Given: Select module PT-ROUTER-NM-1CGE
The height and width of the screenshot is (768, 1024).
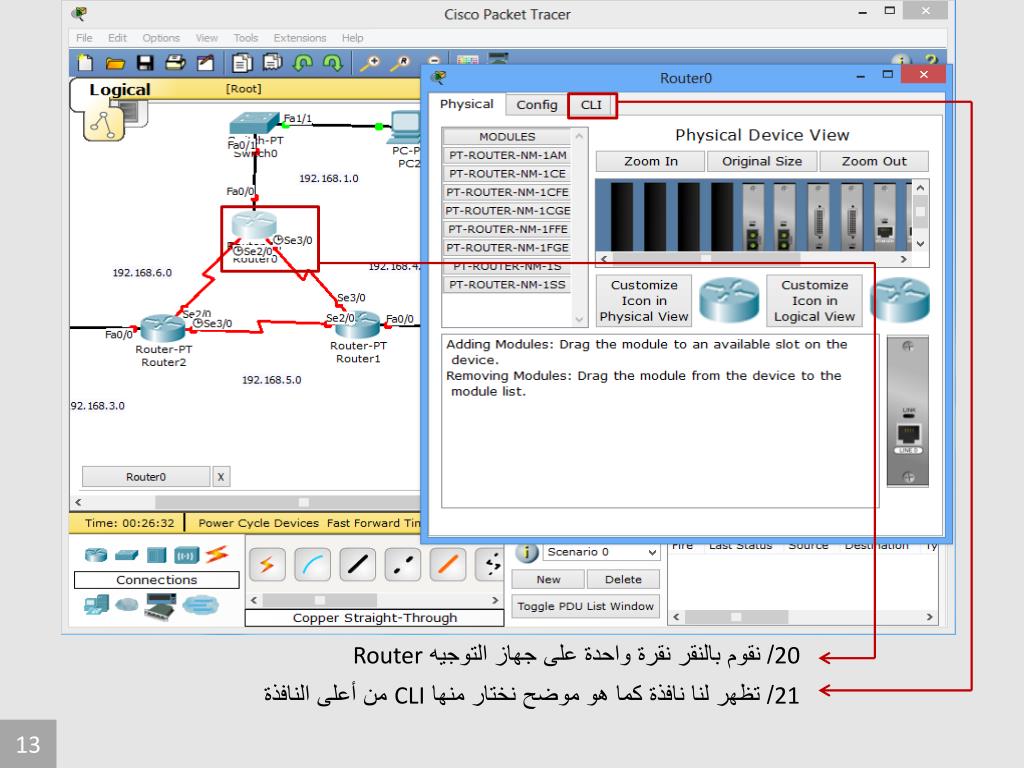Looking at the screenshot, I should pyautogui.click(x=507, y=211).
